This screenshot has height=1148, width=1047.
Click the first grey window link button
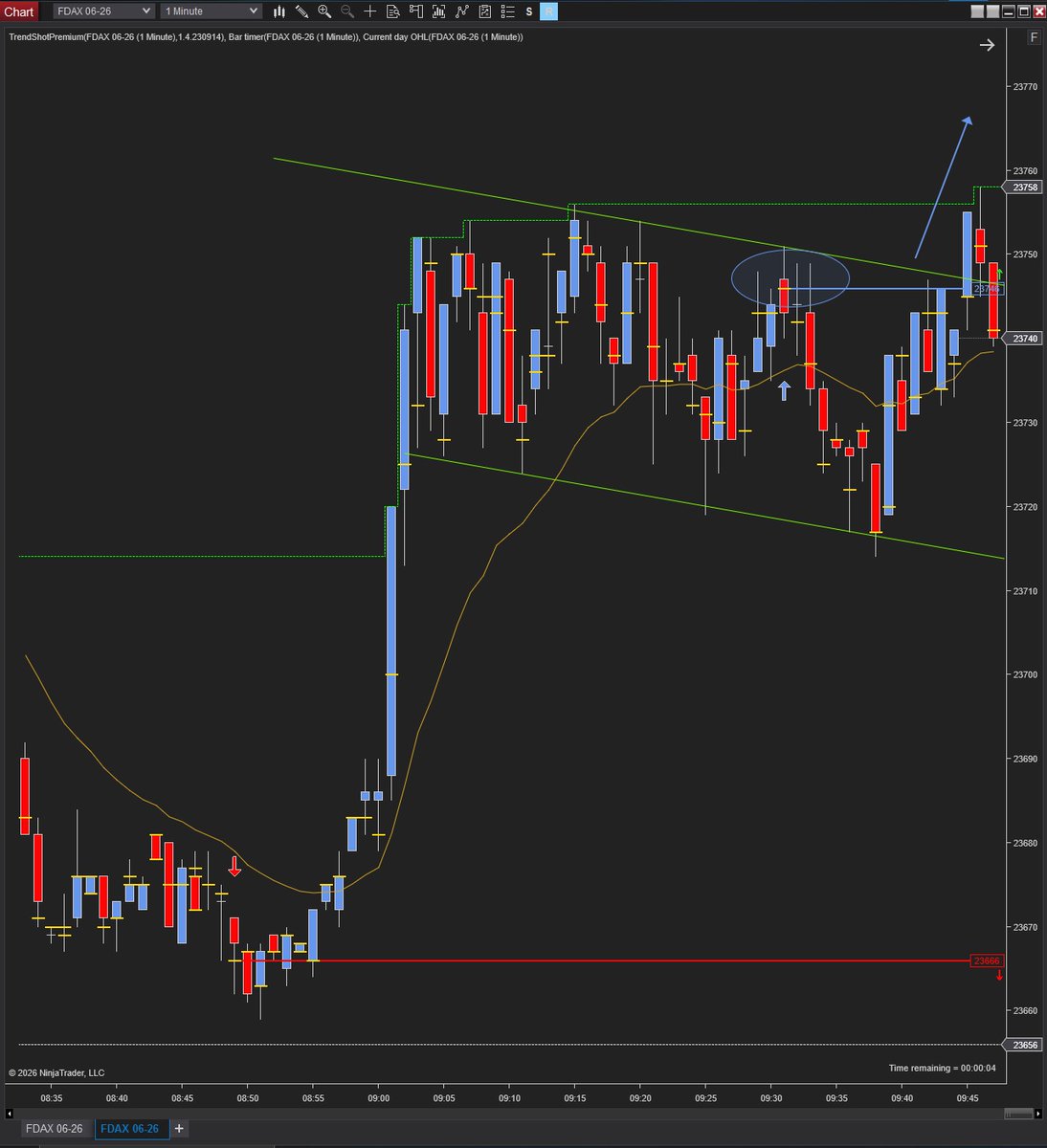977,11
